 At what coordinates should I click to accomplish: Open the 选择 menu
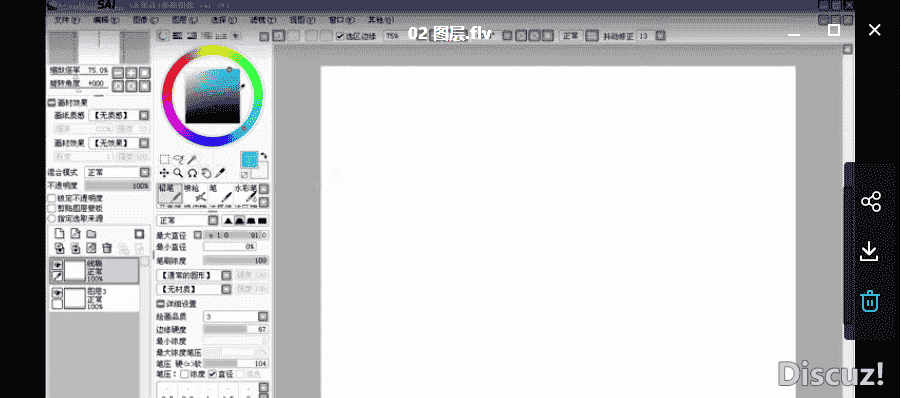(x=224, y=20)
